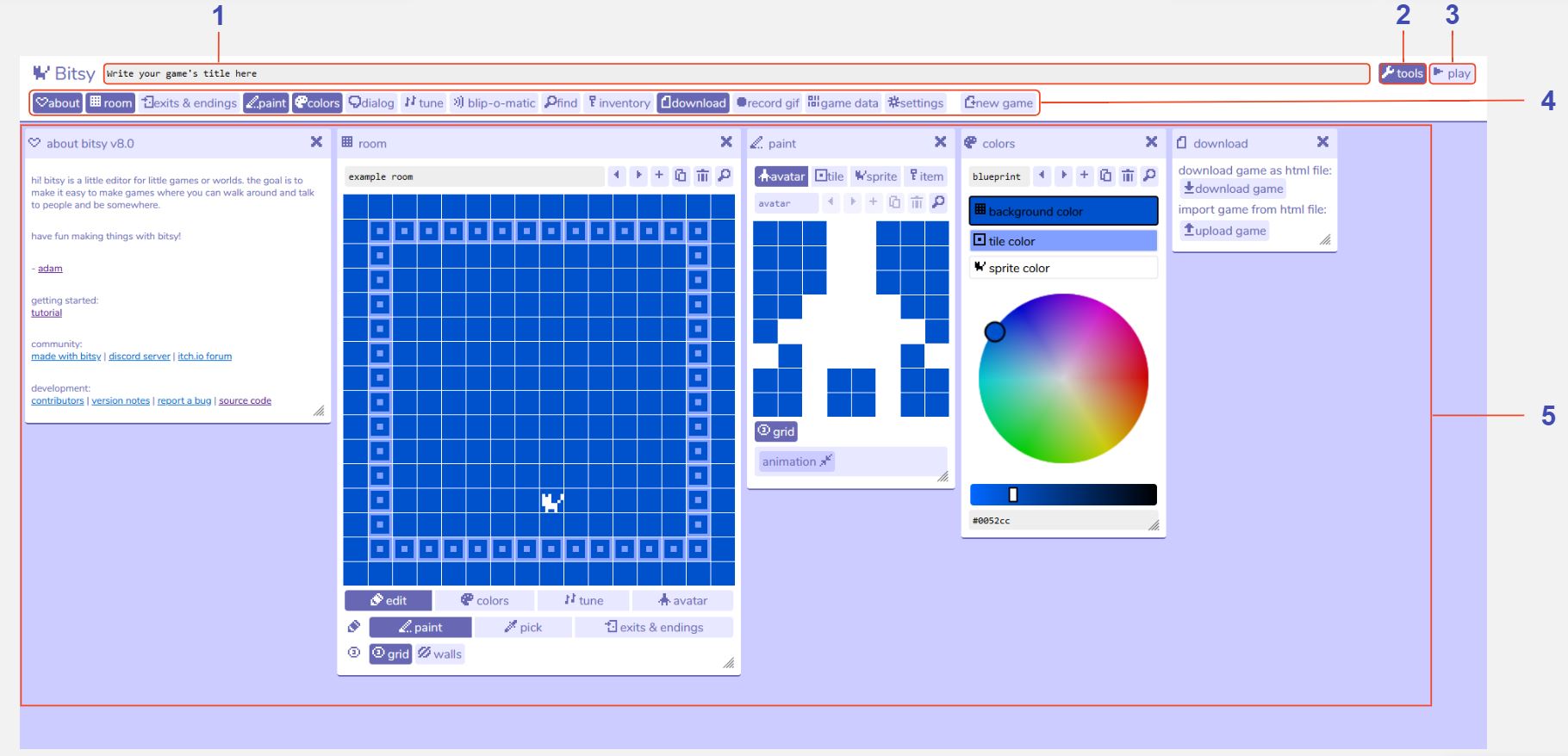Toggle grid visibility in room panel
Viewport: 1568px width, 756px height.
point(390,654)
